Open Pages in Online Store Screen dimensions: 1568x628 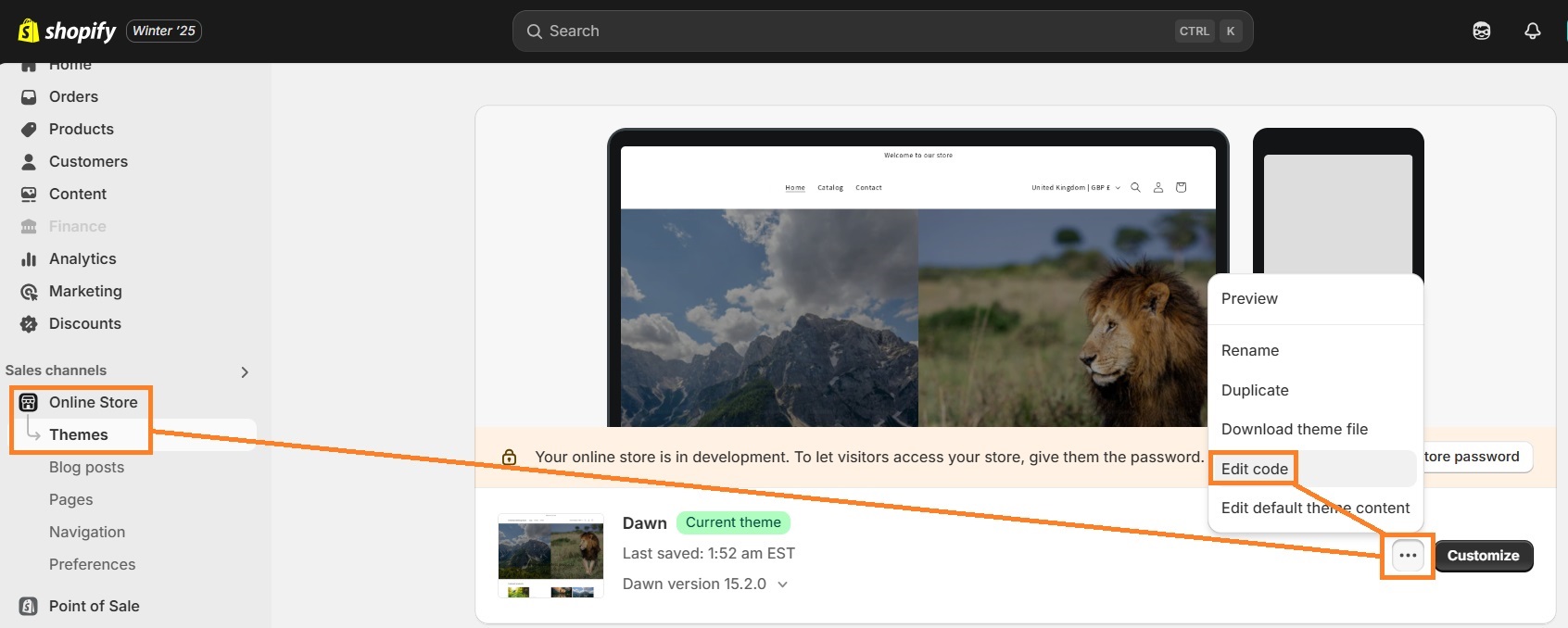pos(71,499)
